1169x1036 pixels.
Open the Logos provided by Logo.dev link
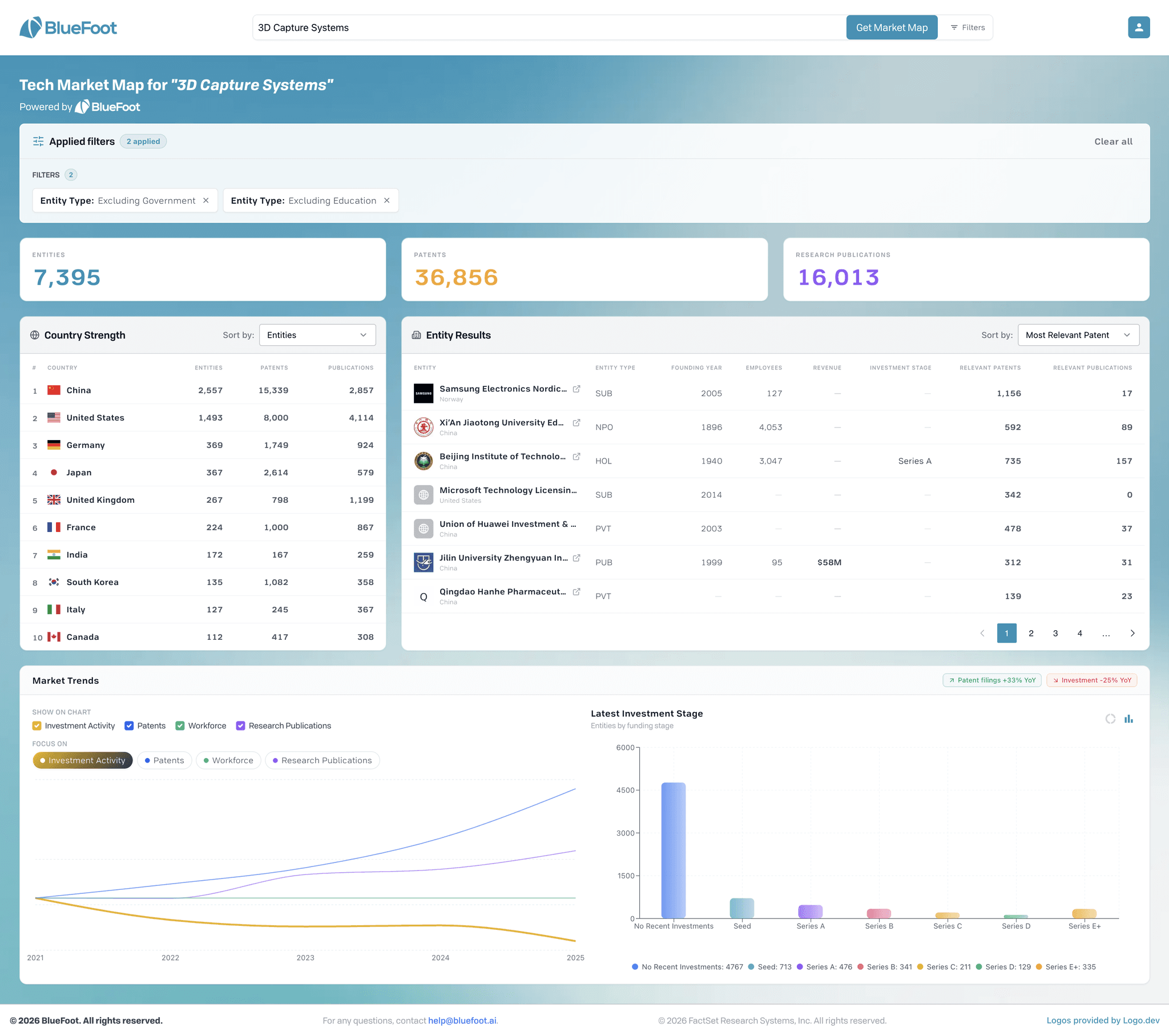1102,1021
